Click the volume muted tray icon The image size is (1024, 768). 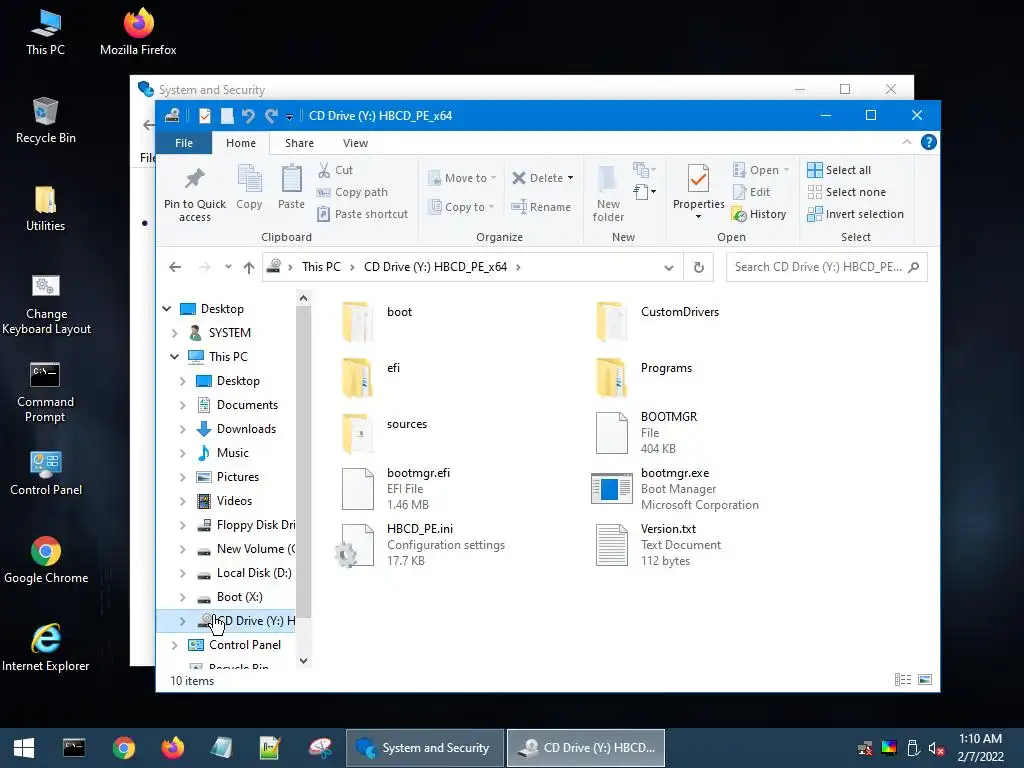[936, 748]
